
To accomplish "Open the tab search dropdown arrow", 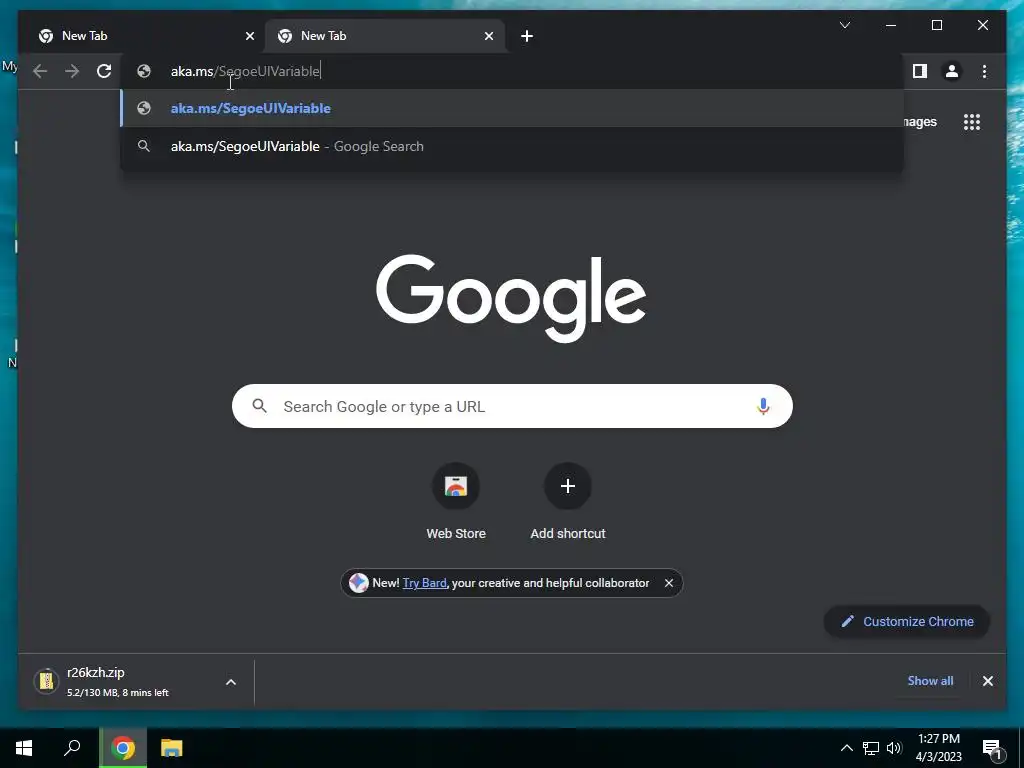I will pos(844,25).
